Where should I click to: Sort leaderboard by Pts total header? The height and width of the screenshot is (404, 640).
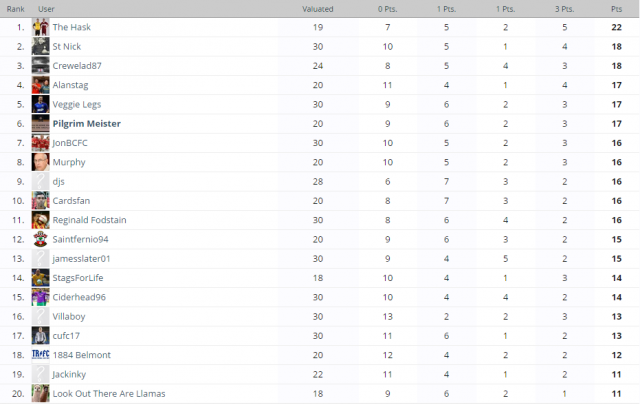[x=616, y=9]
